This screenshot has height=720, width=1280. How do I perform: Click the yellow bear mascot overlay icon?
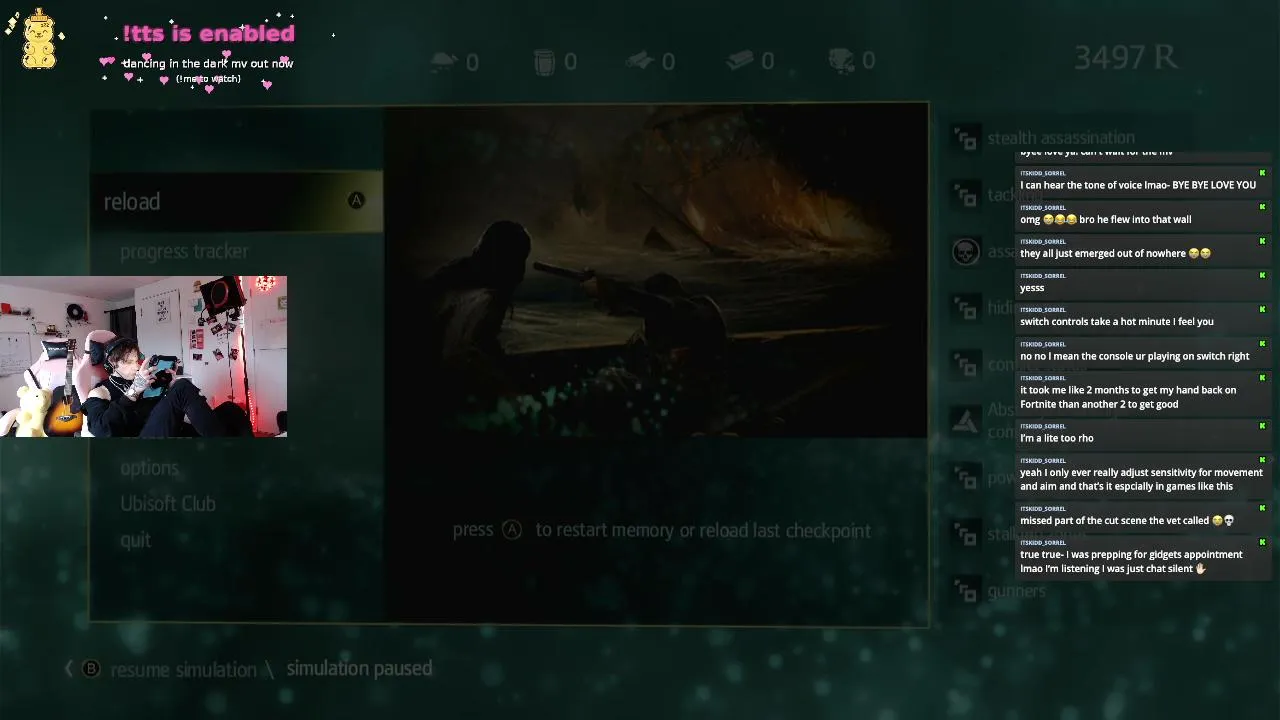(39, 39)
